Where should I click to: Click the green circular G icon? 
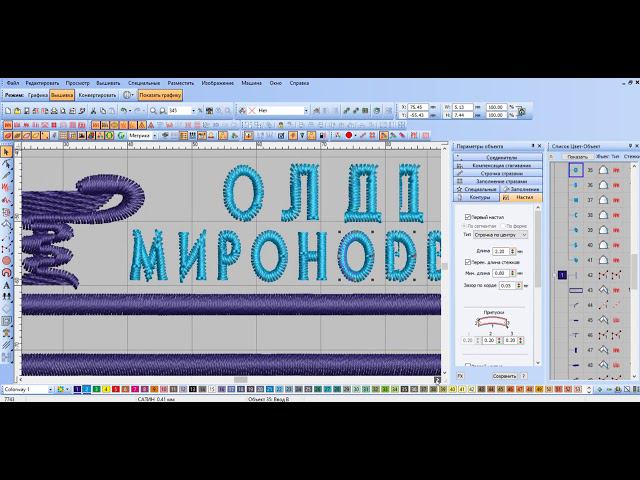[x=121, y=136]
